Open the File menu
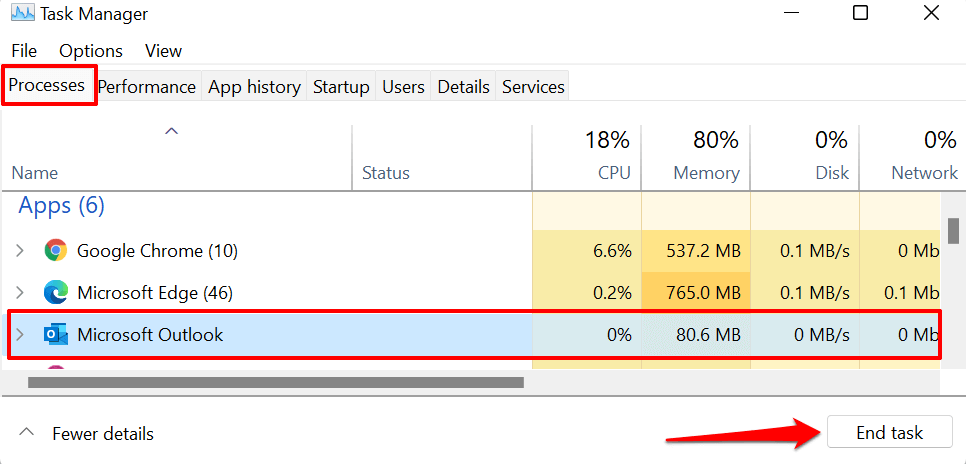Image resolution: width=966 pixels, height=464 pixels. point(24,51)
